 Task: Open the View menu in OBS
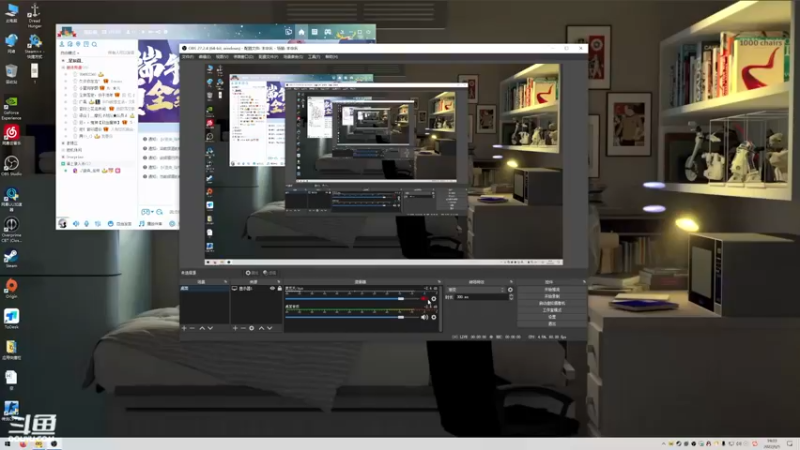[222, 57]
